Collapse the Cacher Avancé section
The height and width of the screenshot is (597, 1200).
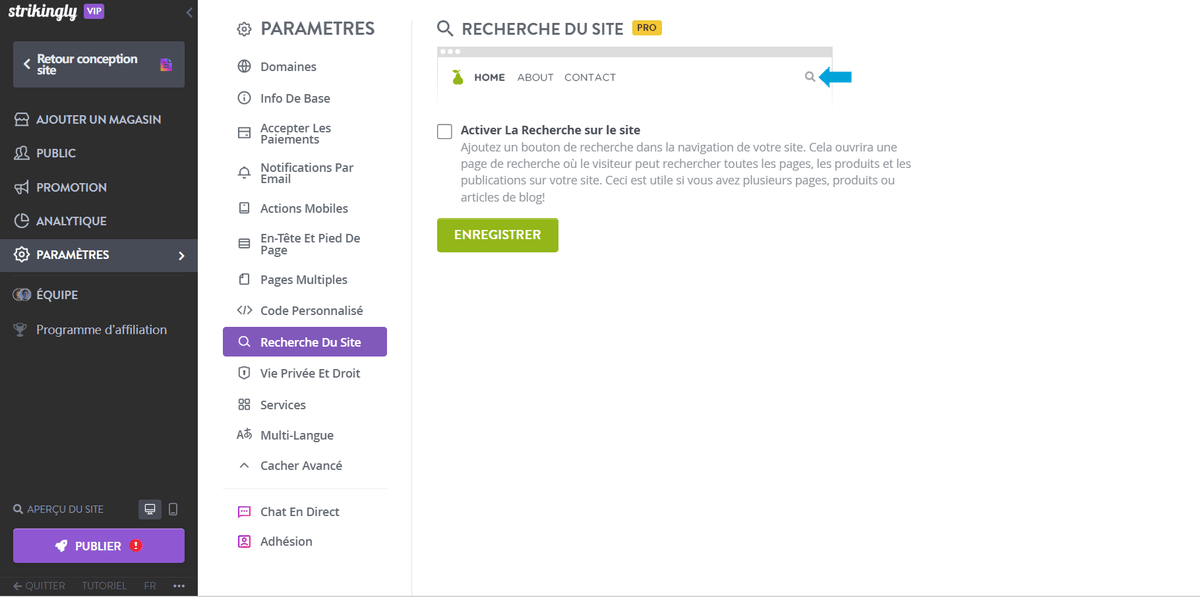coord(241,464)
